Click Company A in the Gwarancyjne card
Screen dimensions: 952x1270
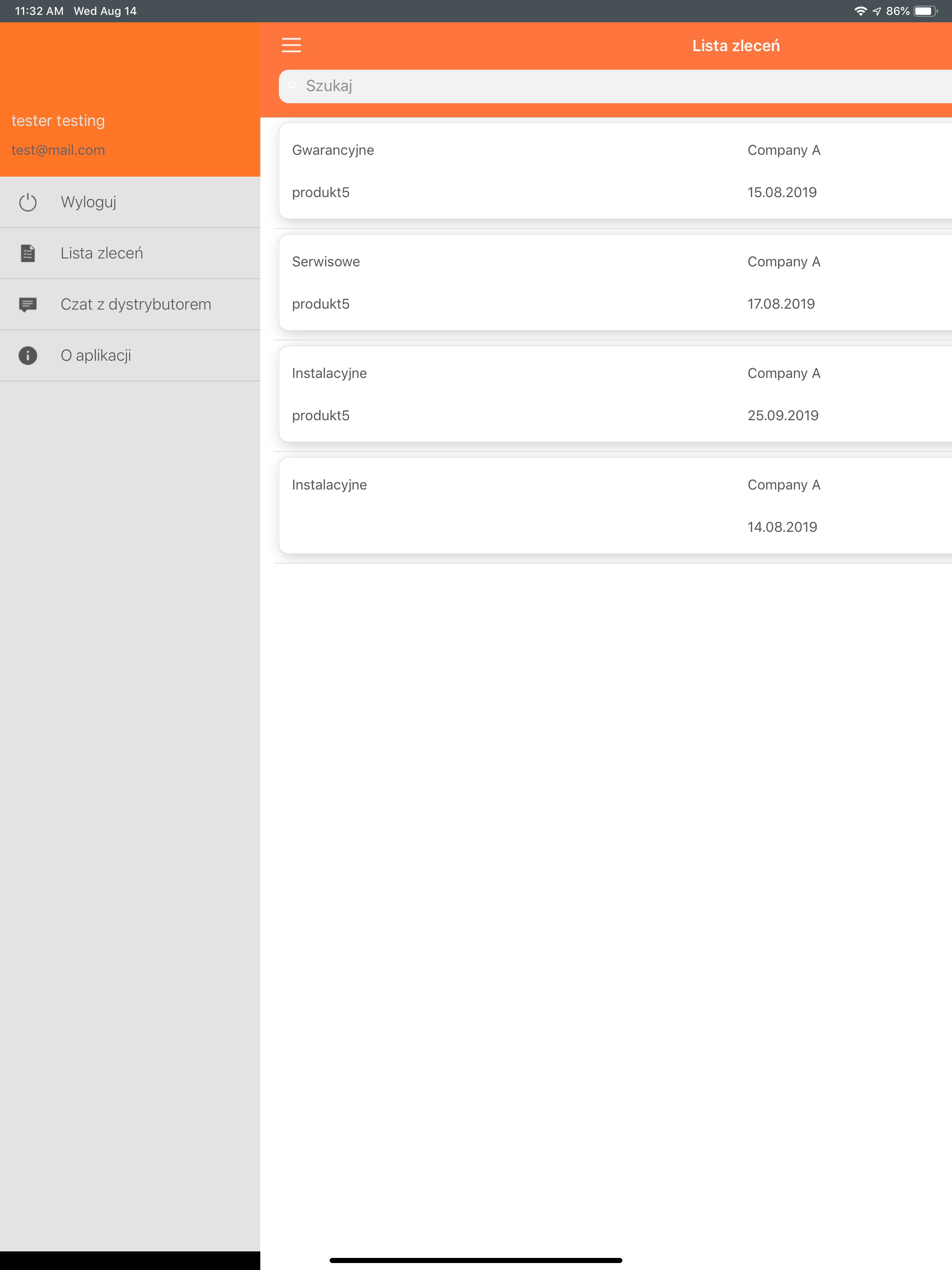point(784,150)
